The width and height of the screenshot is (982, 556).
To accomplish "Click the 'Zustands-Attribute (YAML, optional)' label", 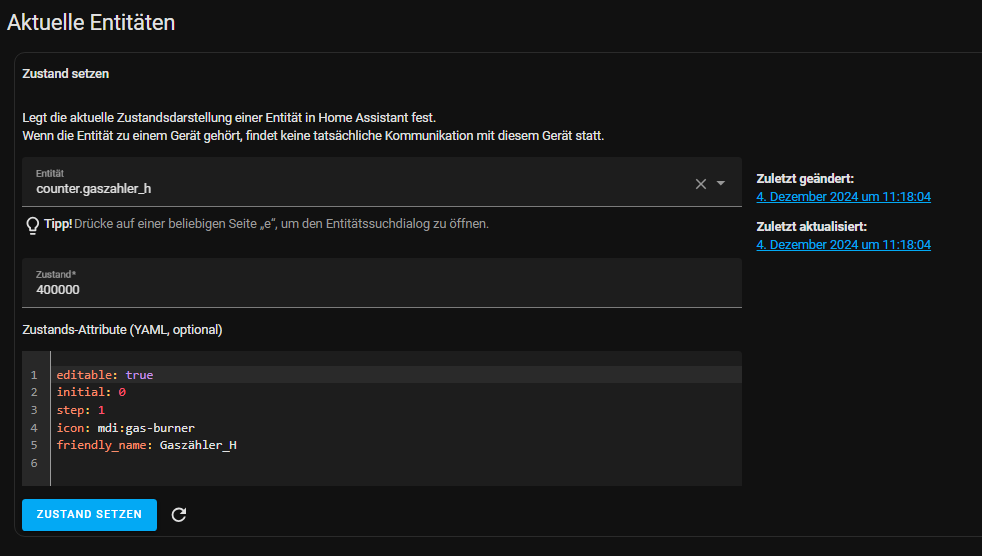I will tap(122, 329).
